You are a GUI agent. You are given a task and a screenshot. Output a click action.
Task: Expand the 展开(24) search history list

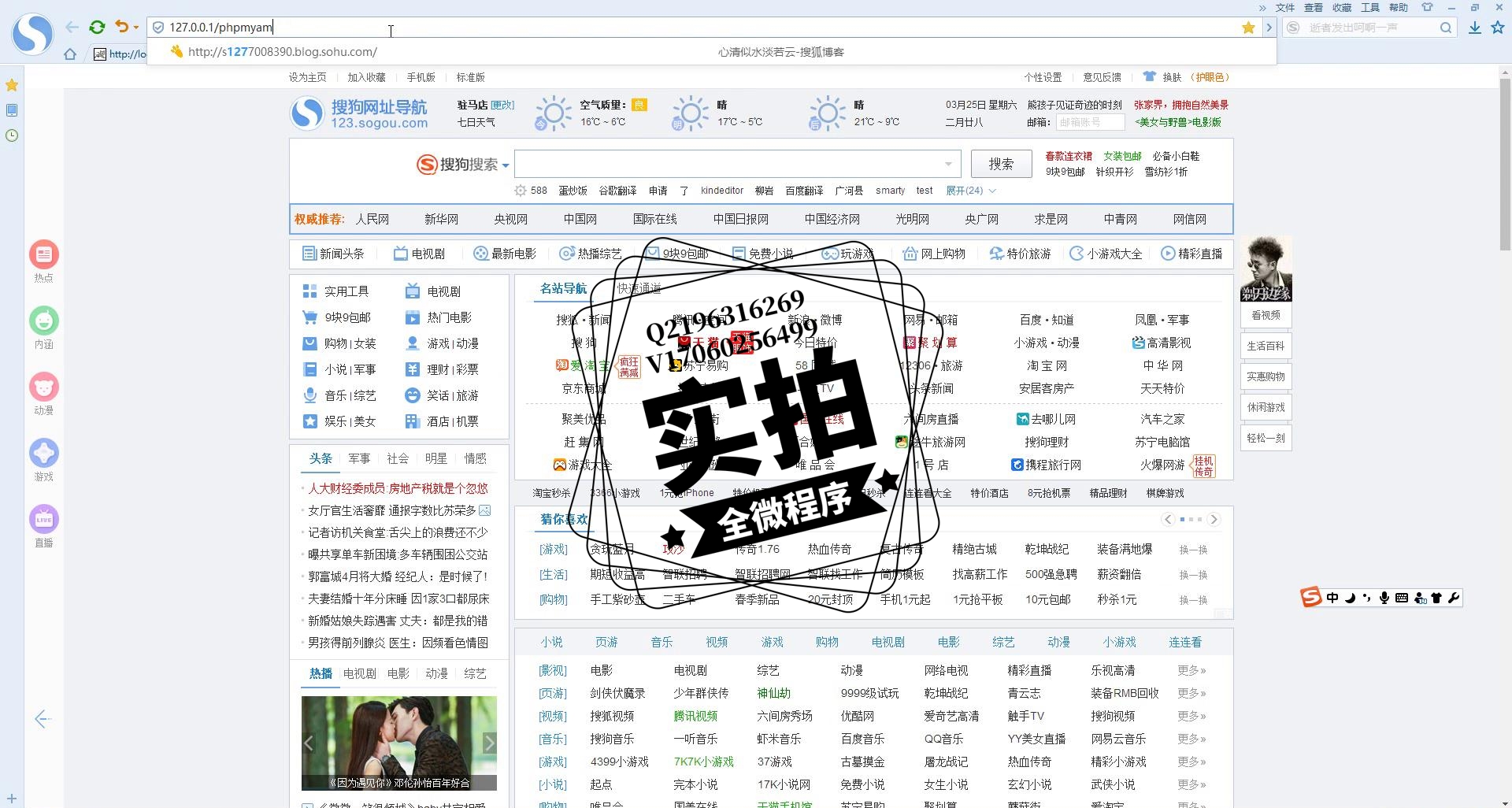point(970,191)
